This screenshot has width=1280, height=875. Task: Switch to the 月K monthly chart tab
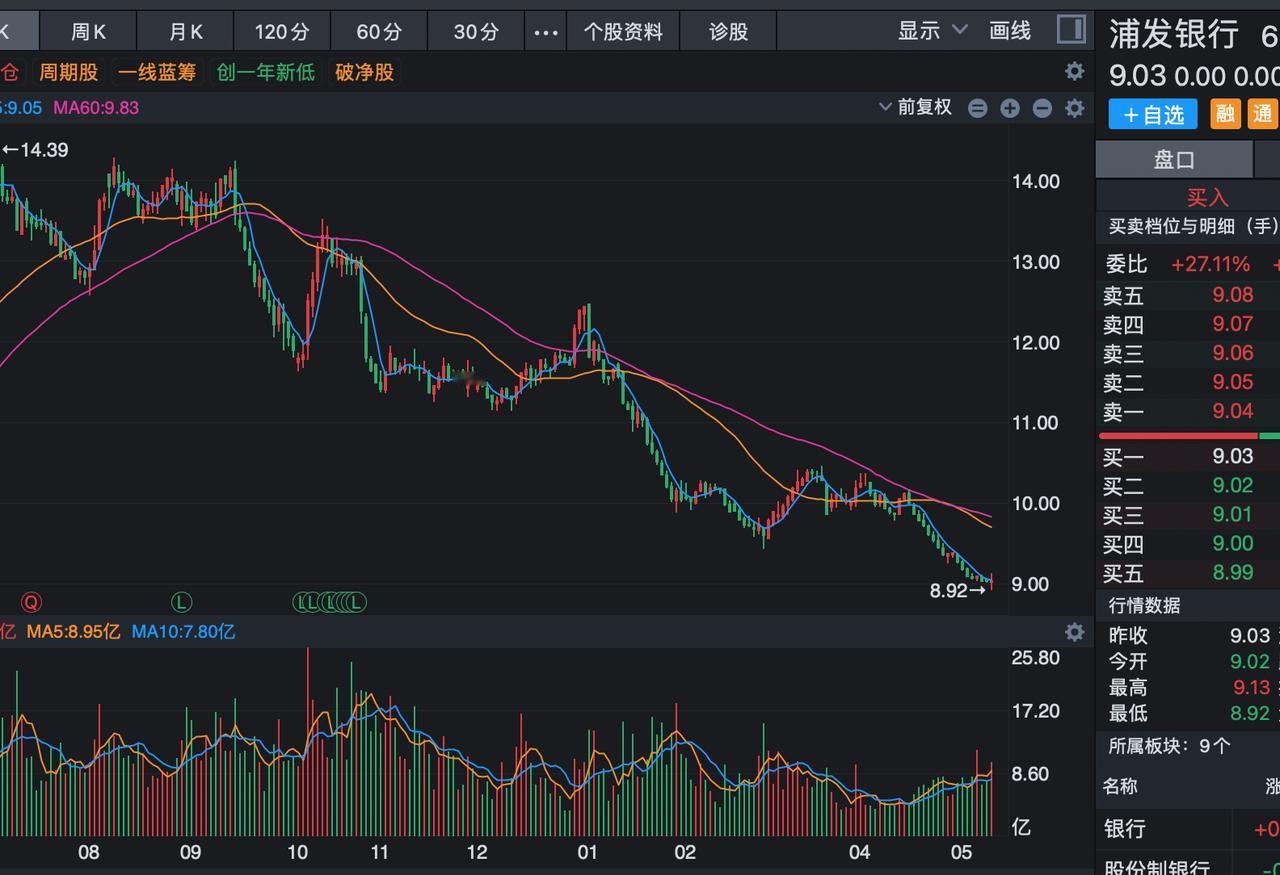tap(186, 32)
